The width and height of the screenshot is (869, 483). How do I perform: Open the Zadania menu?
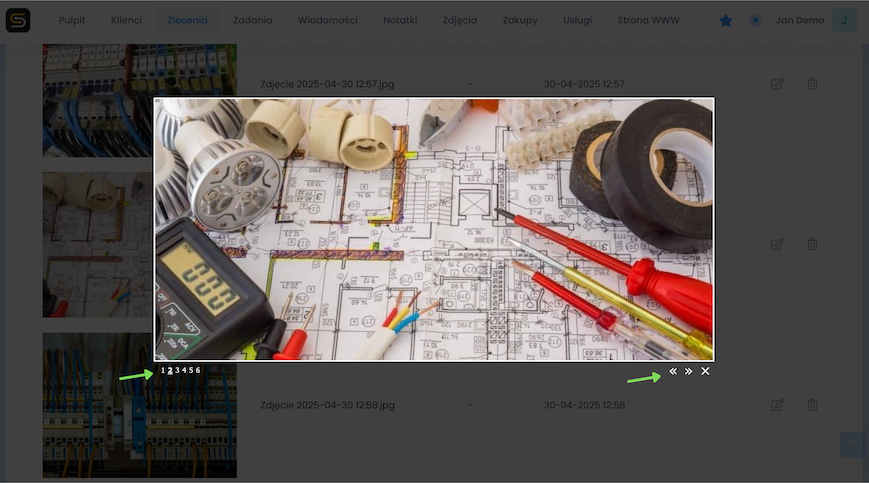coord(253,20)
